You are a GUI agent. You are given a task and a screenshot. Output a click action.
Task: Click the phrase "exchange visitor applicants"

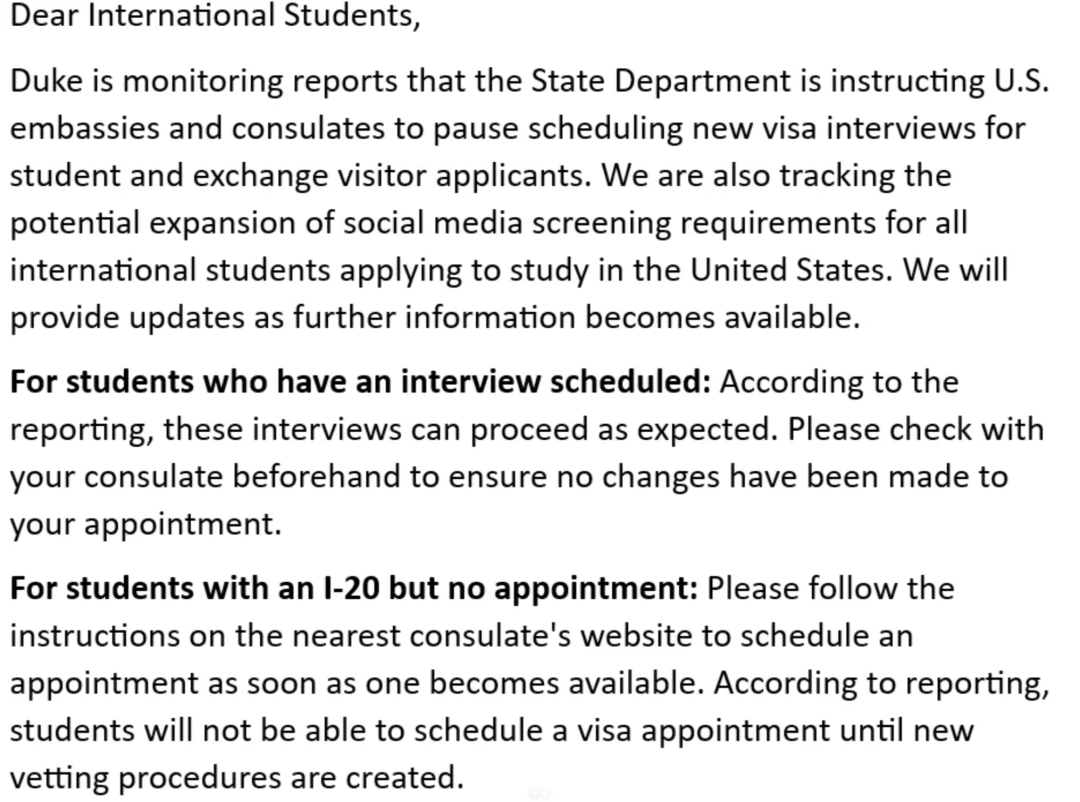[x=391, y=176]
